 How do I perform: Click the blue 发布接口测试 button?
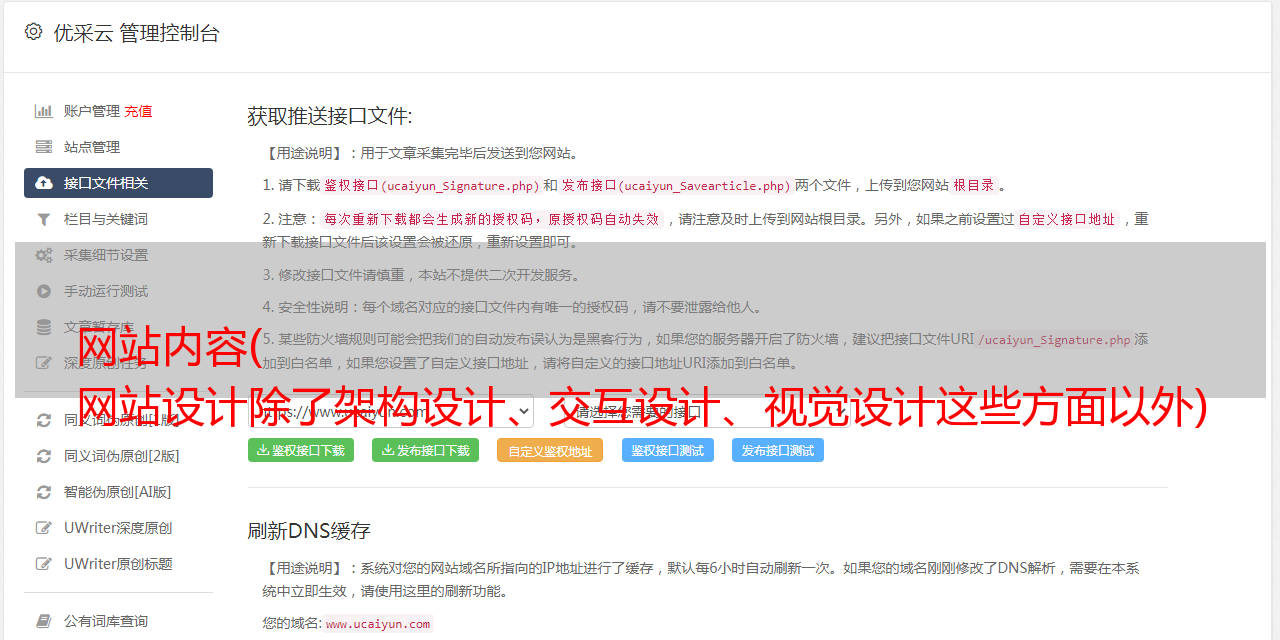point(778,450)
